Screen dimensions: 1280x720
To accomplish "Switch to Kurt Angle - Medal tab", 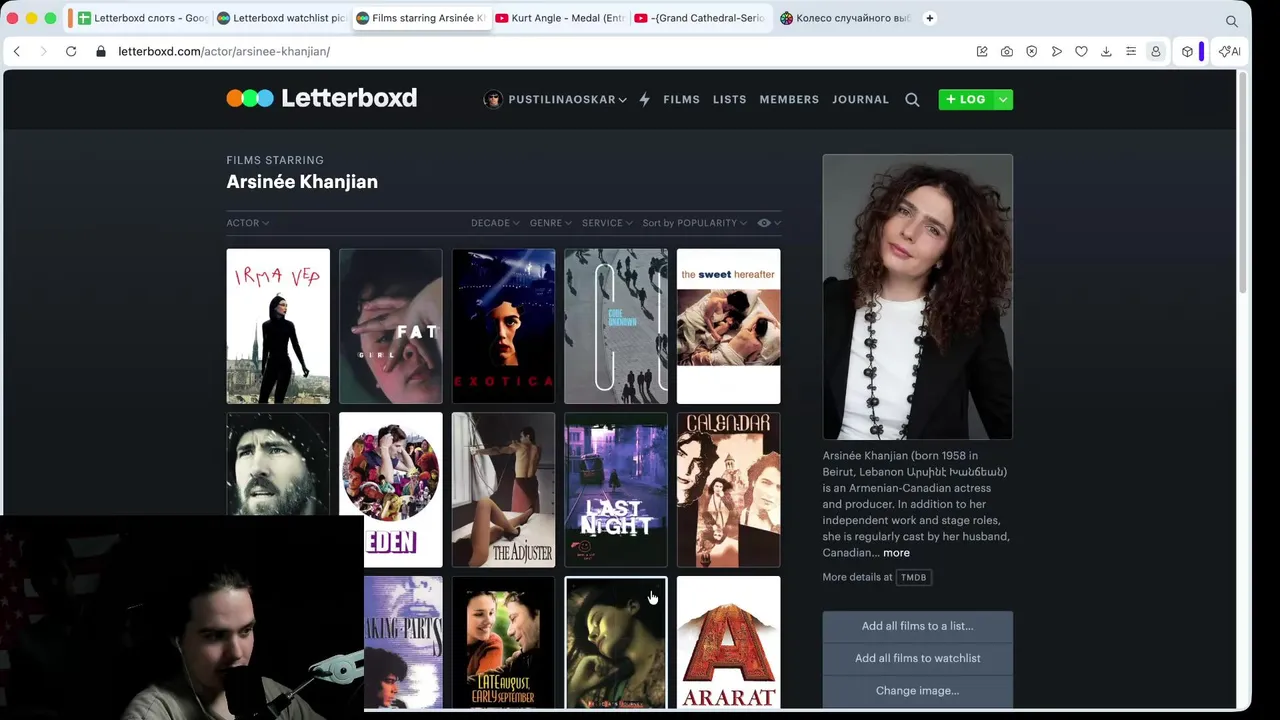I will tap(559, 18).
